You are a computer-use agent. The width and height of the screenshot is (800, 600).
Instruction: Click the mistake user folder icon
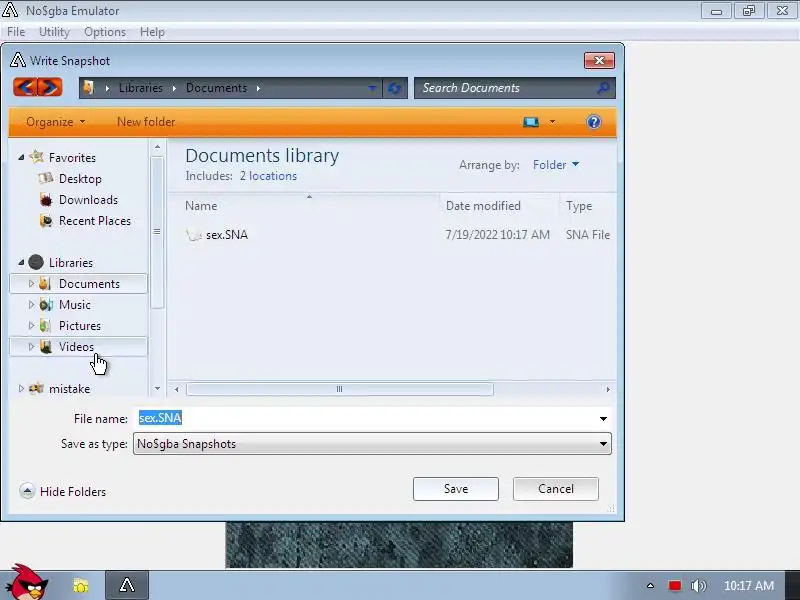point(36,389)
